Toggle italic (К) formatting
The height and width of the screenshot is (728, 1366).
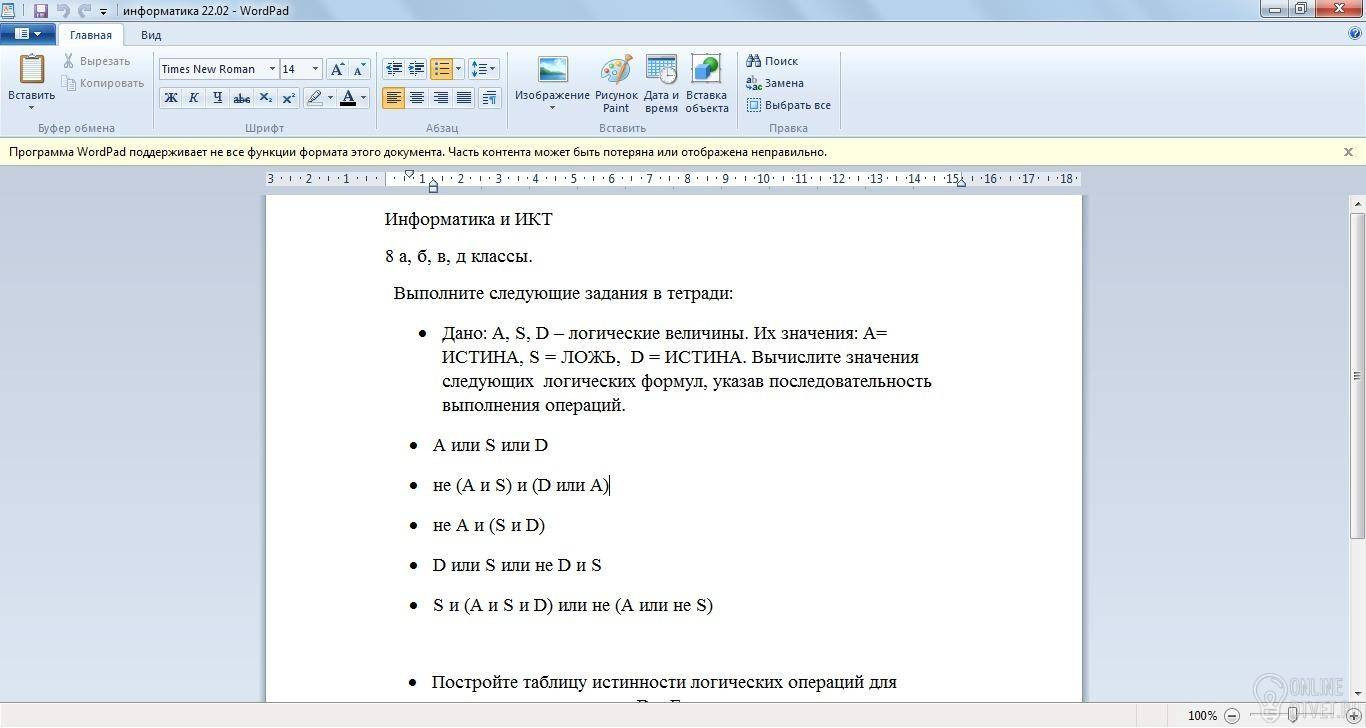(x=194, y=98)
